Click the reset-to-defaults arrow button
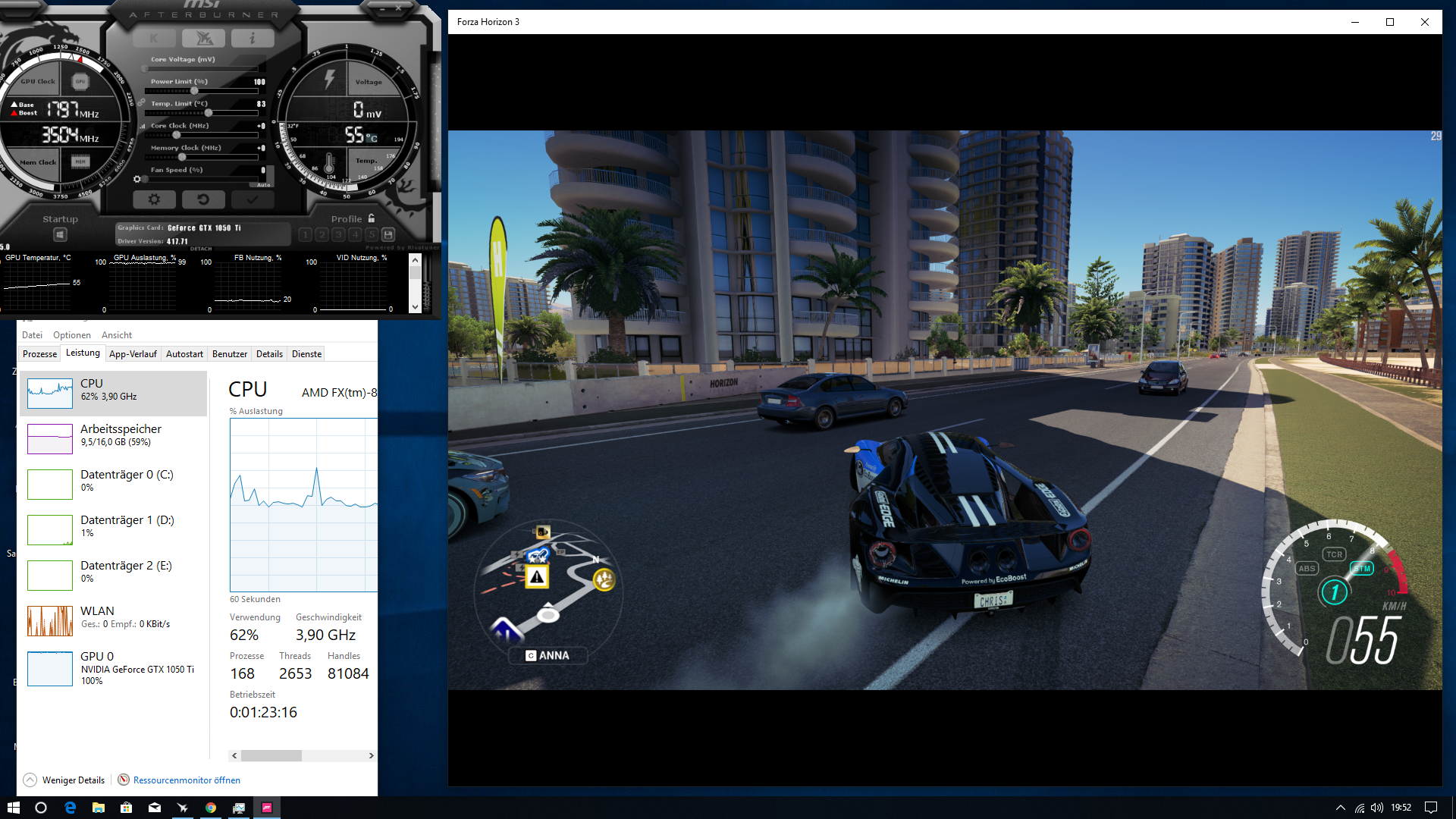Viewport: 1456px width, 819px height. [x=202, y=199]
